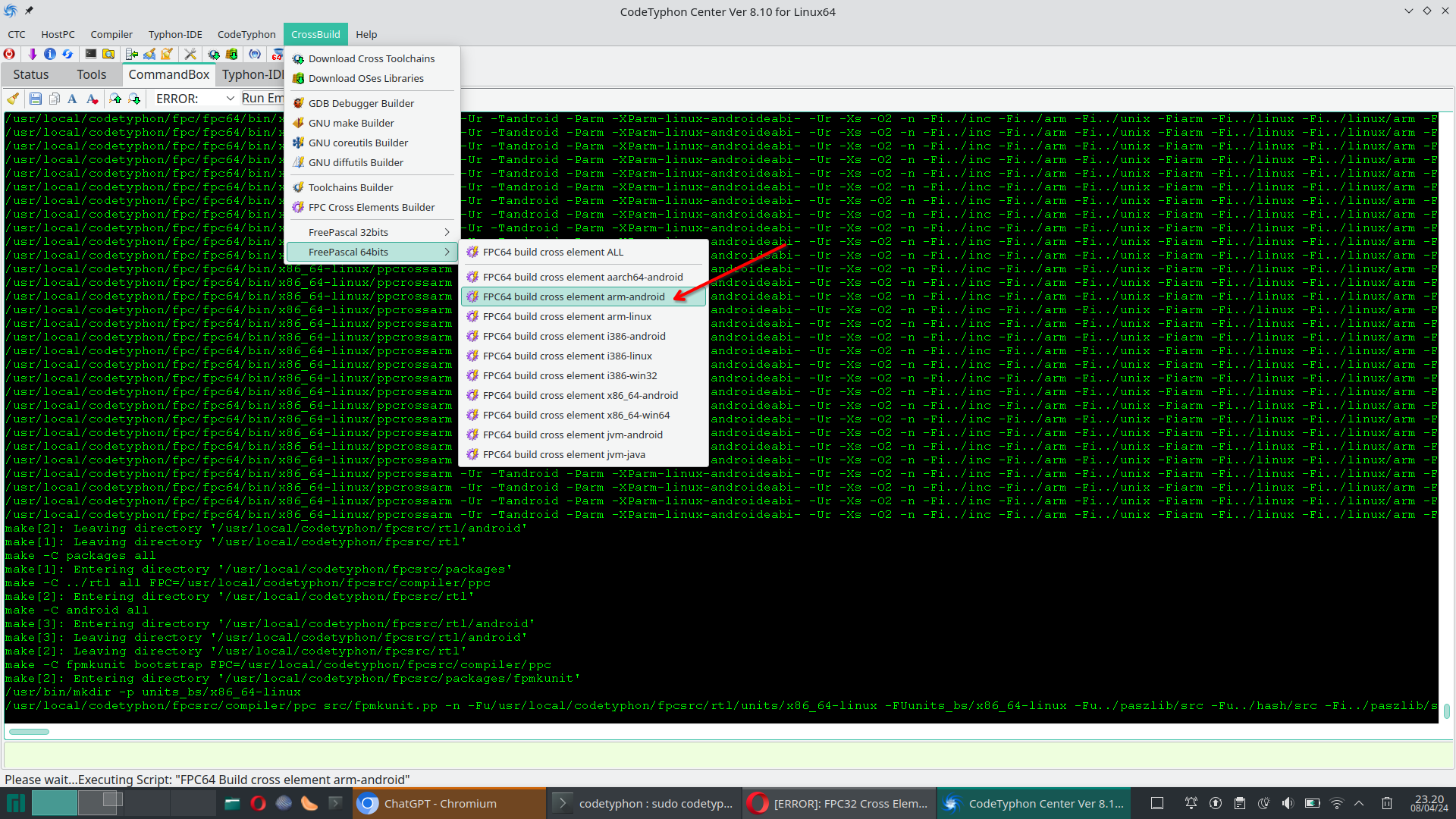This screenshot has height=819, width=1456.
Task: Click the purple down-arrow download icon
Action: coord(32,54)
